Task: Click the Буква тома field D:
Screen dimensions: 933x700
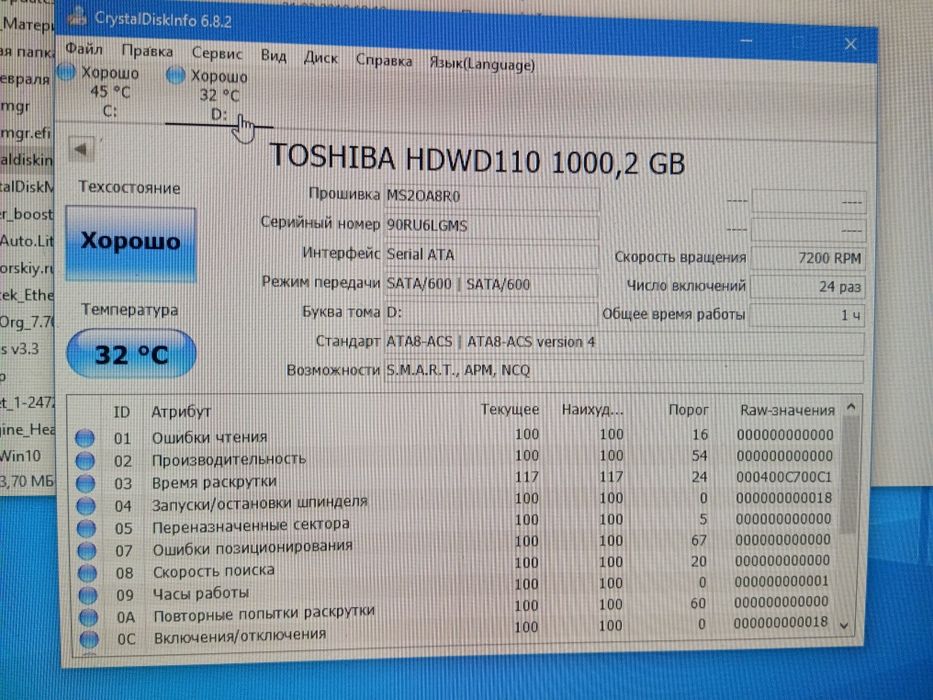Action: click(x=491, y=312)
